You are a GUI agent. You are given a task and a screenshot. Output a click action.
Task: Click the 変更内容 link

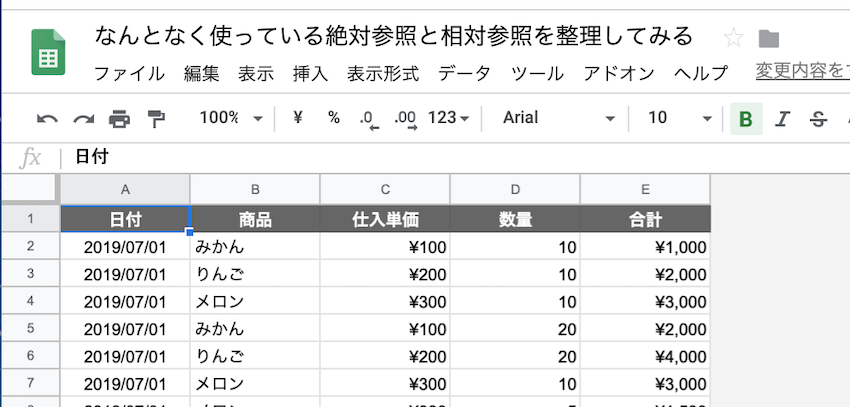tap(801, 72)
